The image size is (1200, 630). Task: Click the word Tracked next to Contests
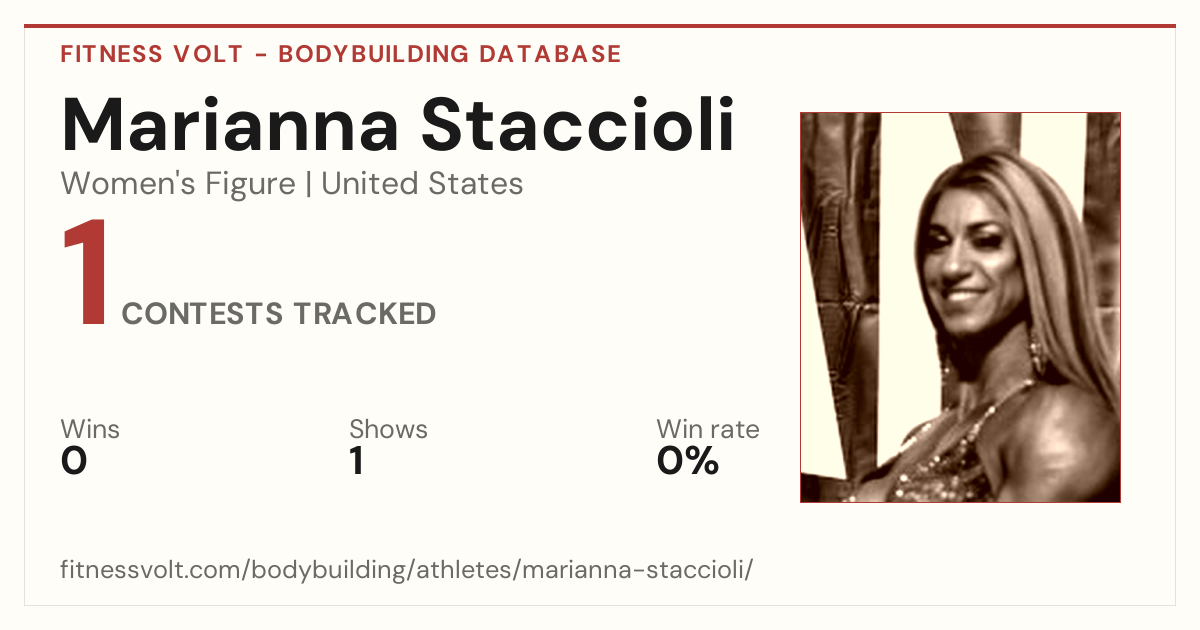[364, 314]
